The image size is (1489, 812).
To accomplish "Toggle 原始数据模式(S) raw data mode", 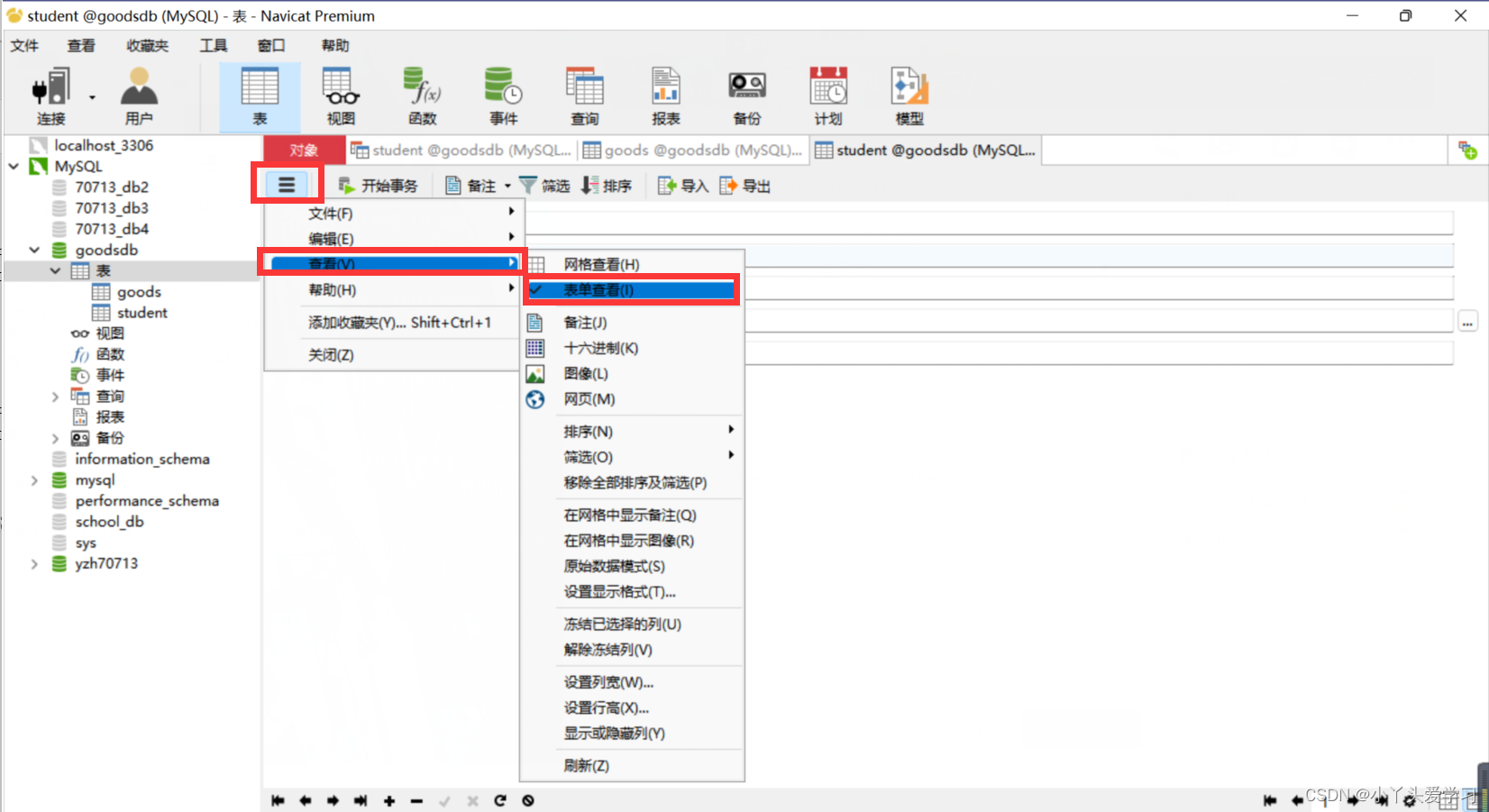I will point(631,566).
